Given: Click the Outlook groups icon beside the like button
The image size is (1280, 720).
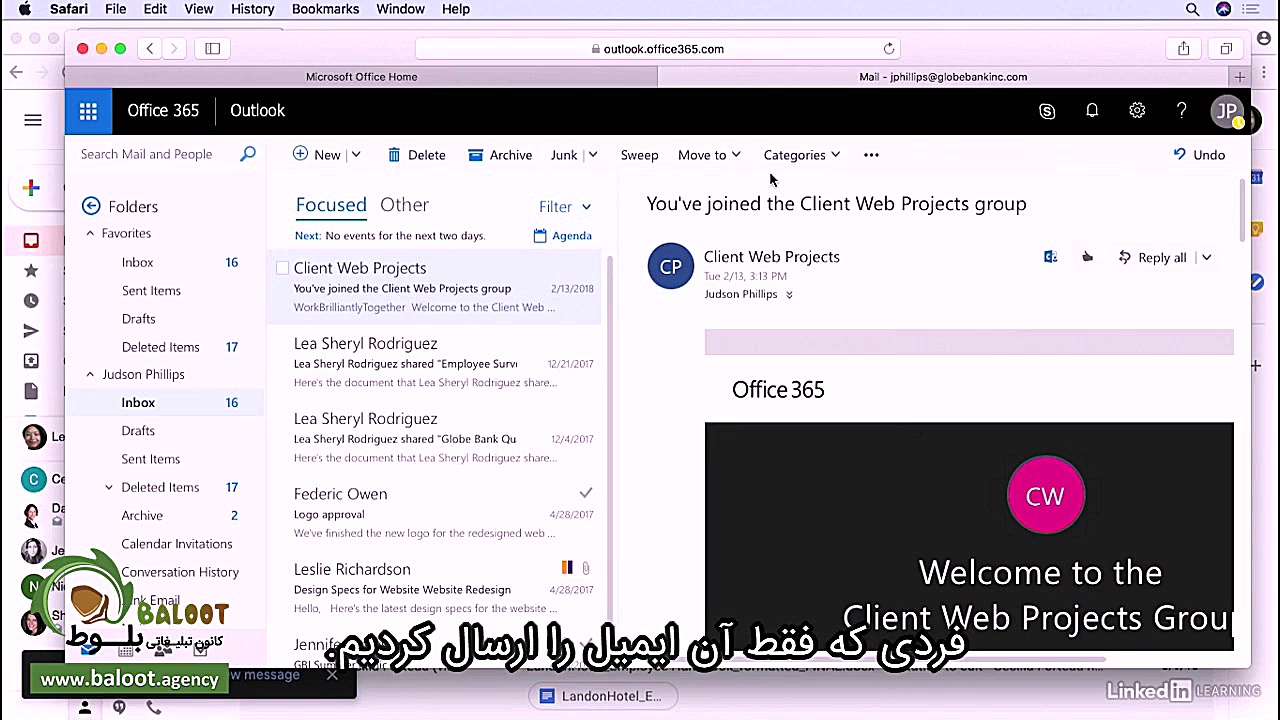Looking at the screenshot, I should click(x=1051, y=257).
